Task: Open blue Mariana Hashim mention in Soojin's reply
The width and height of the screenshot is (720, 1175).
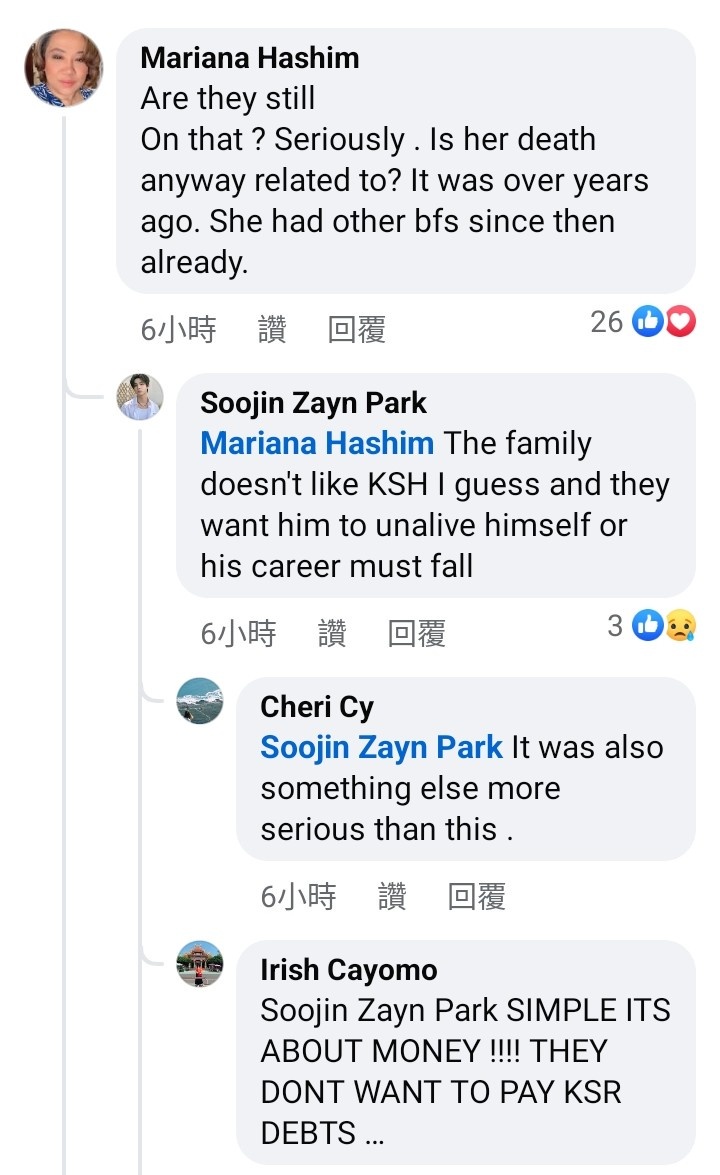Action: point(317,443)
